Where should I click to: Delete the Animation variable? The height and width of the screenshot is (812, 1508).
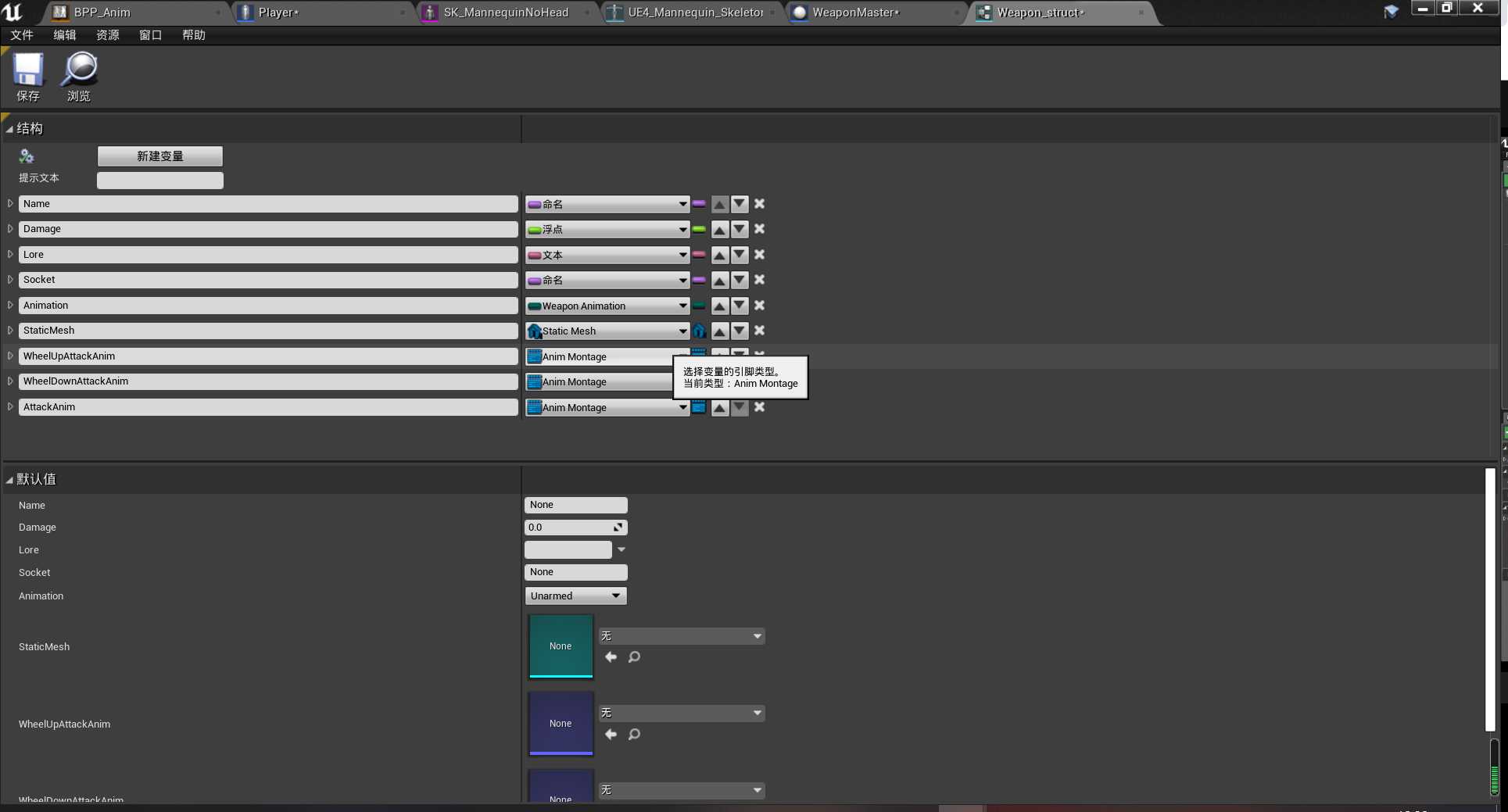759,306
